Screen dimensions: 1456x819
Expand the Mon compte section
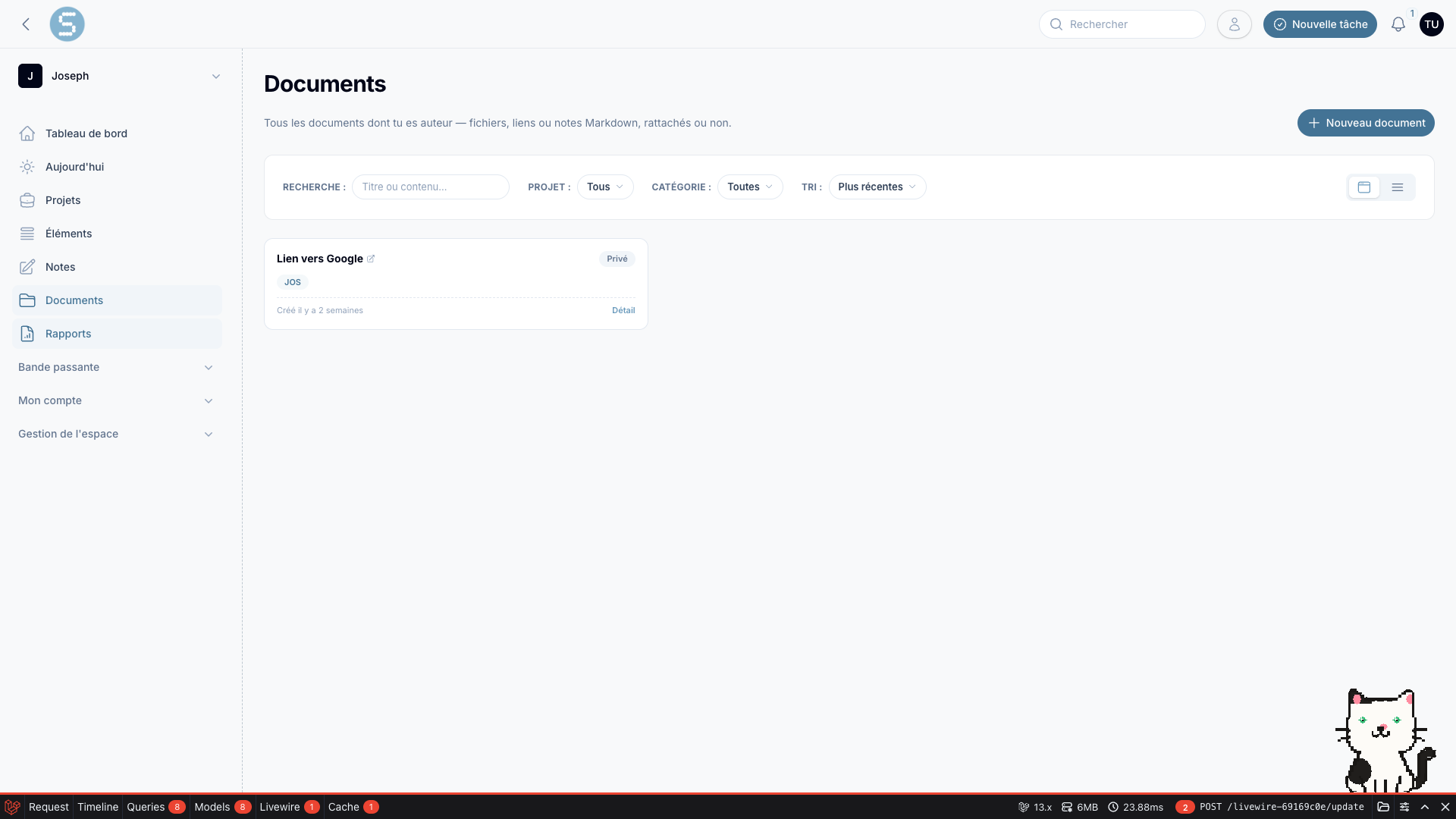click(x=117, y=400)
